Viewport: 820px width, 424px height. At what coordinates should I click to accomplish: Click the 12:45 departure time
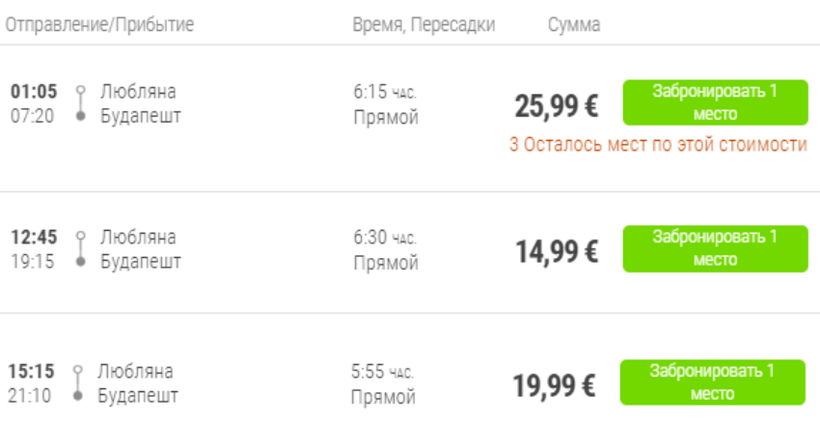click(x=34, y=238)
